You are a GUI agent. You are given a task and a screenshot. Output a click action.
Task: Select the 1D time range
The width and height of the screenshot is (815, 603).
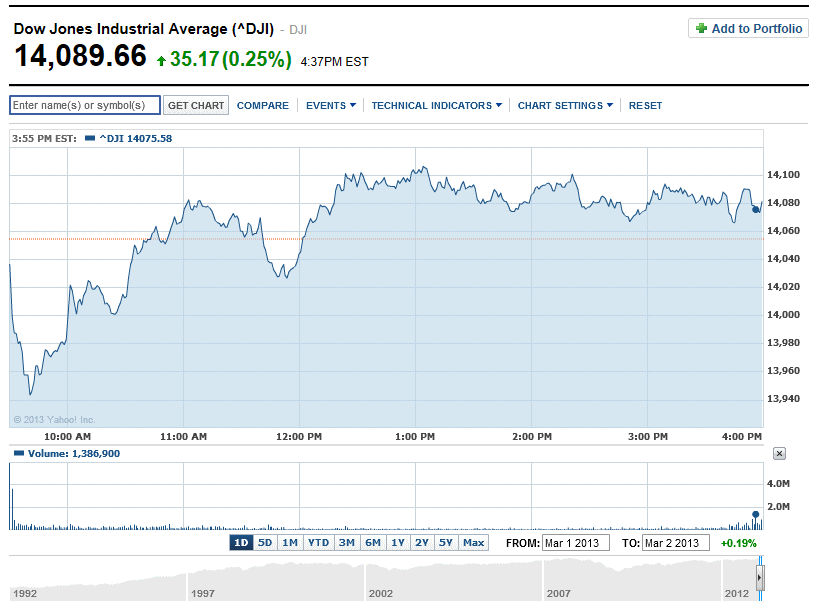click(241, 543)
